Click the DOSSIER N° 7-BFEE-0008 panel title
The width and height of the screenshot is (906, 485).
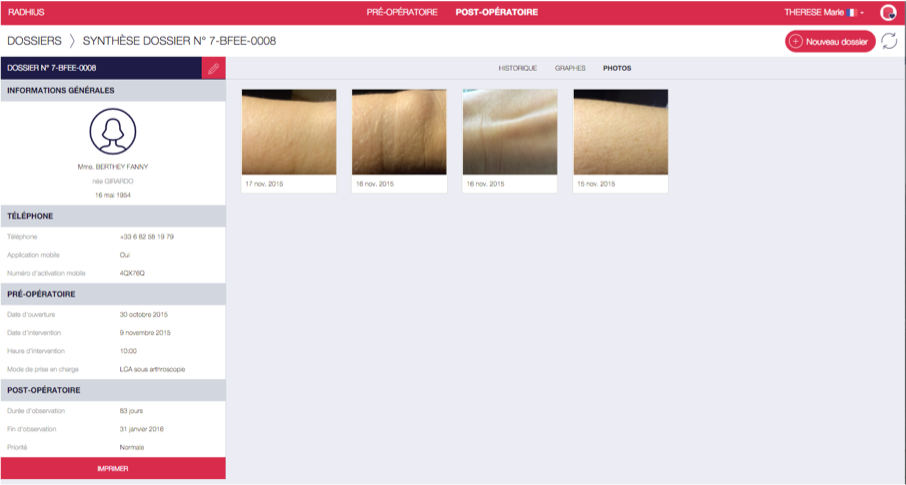coord(51,68)
